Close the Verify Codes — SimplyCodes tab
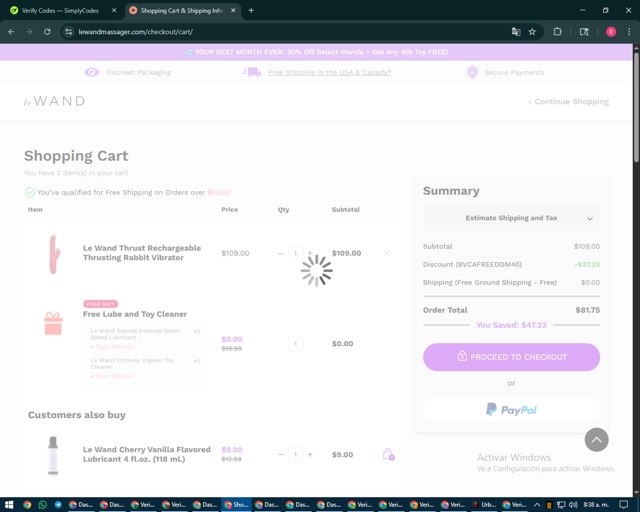The height and width of the screenshot is (512, 640). (114, 11)
